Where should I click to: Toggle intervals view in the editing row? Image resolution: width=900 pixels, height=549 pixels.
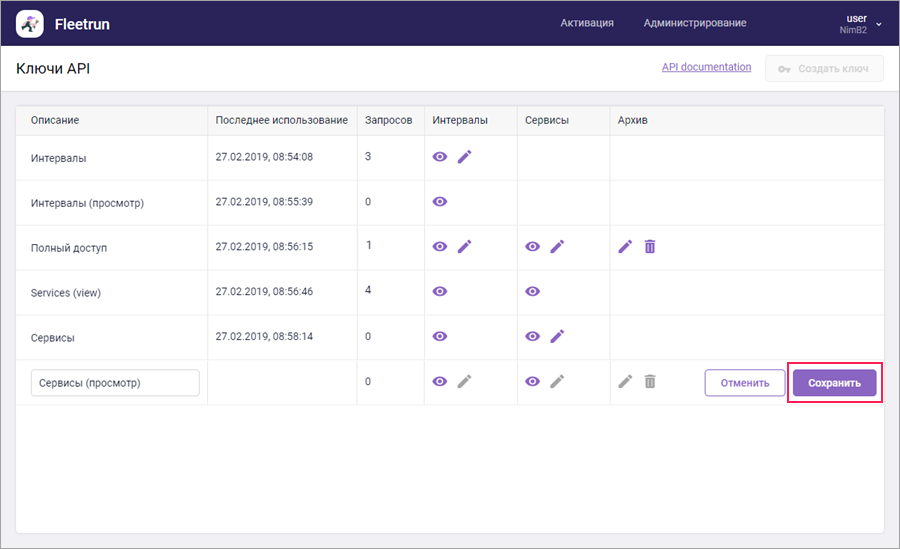(440, 381)
